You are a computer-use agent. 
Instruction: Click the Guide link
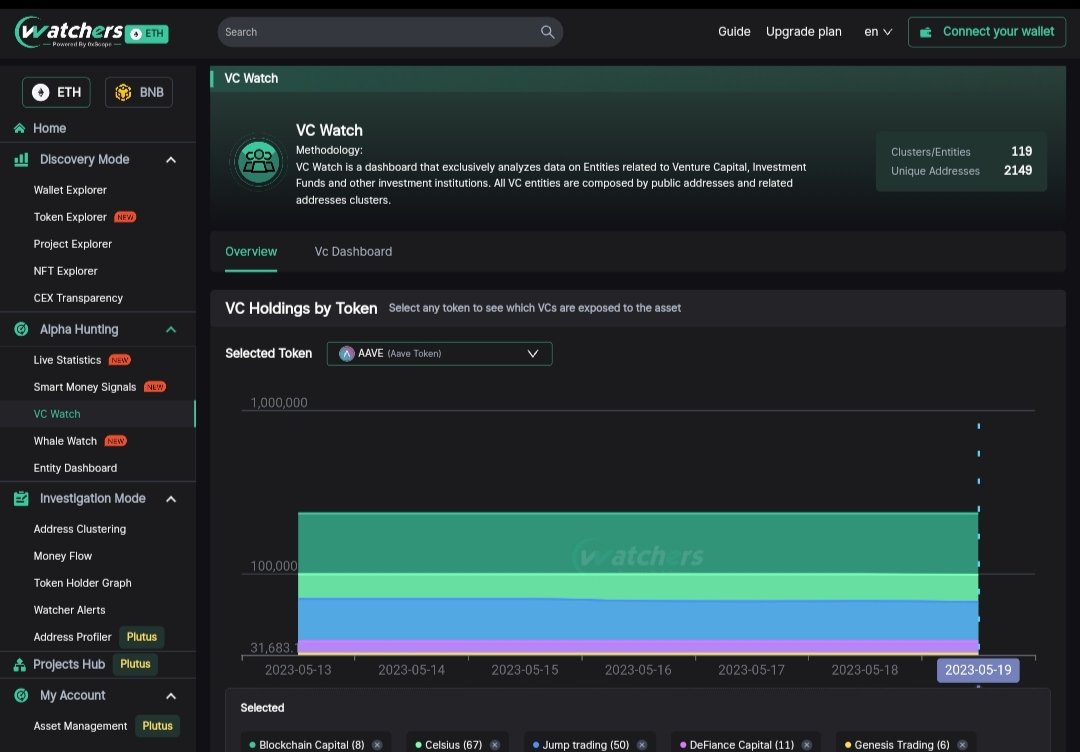(734, 32)
